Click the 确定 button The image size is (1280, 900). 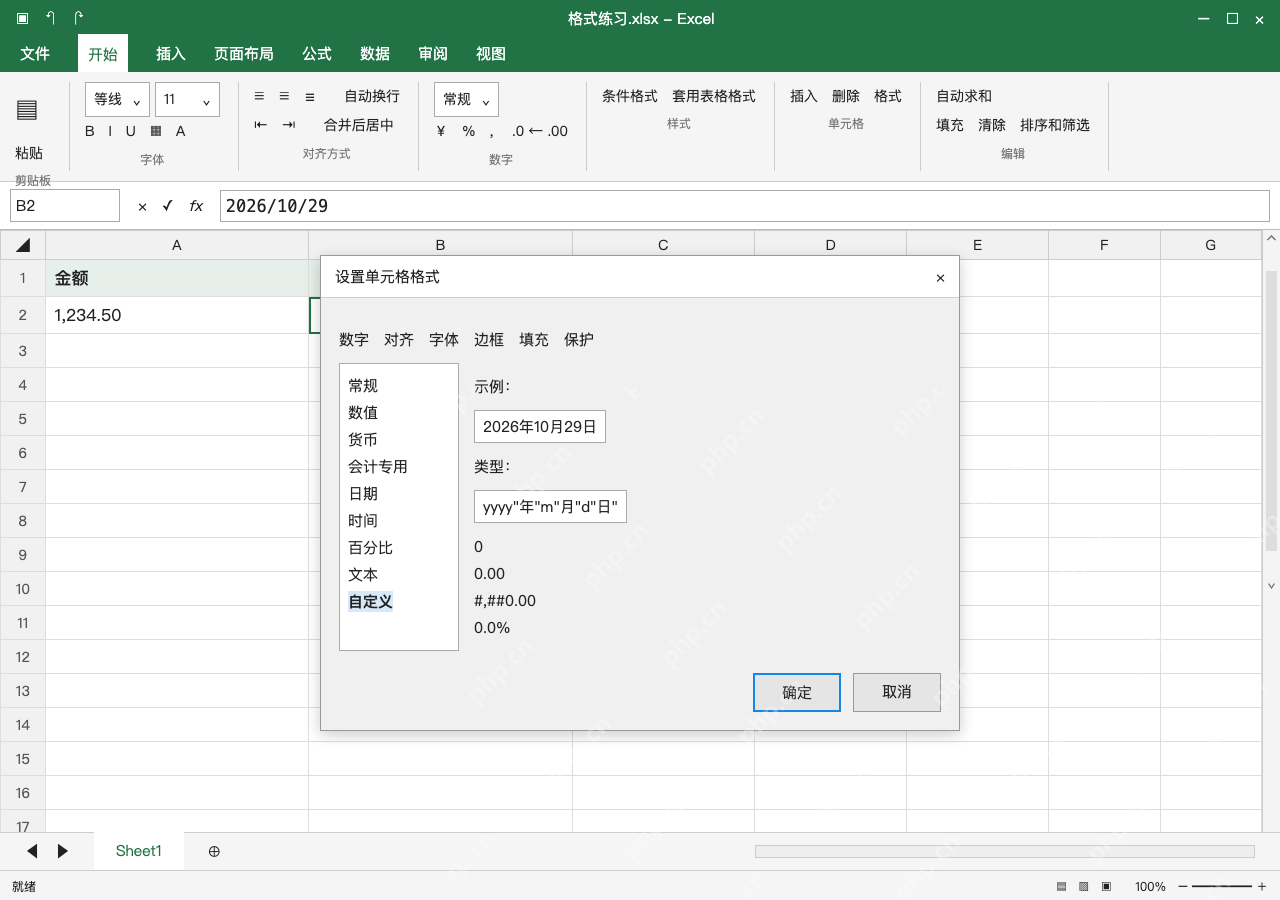coord(797,692)
